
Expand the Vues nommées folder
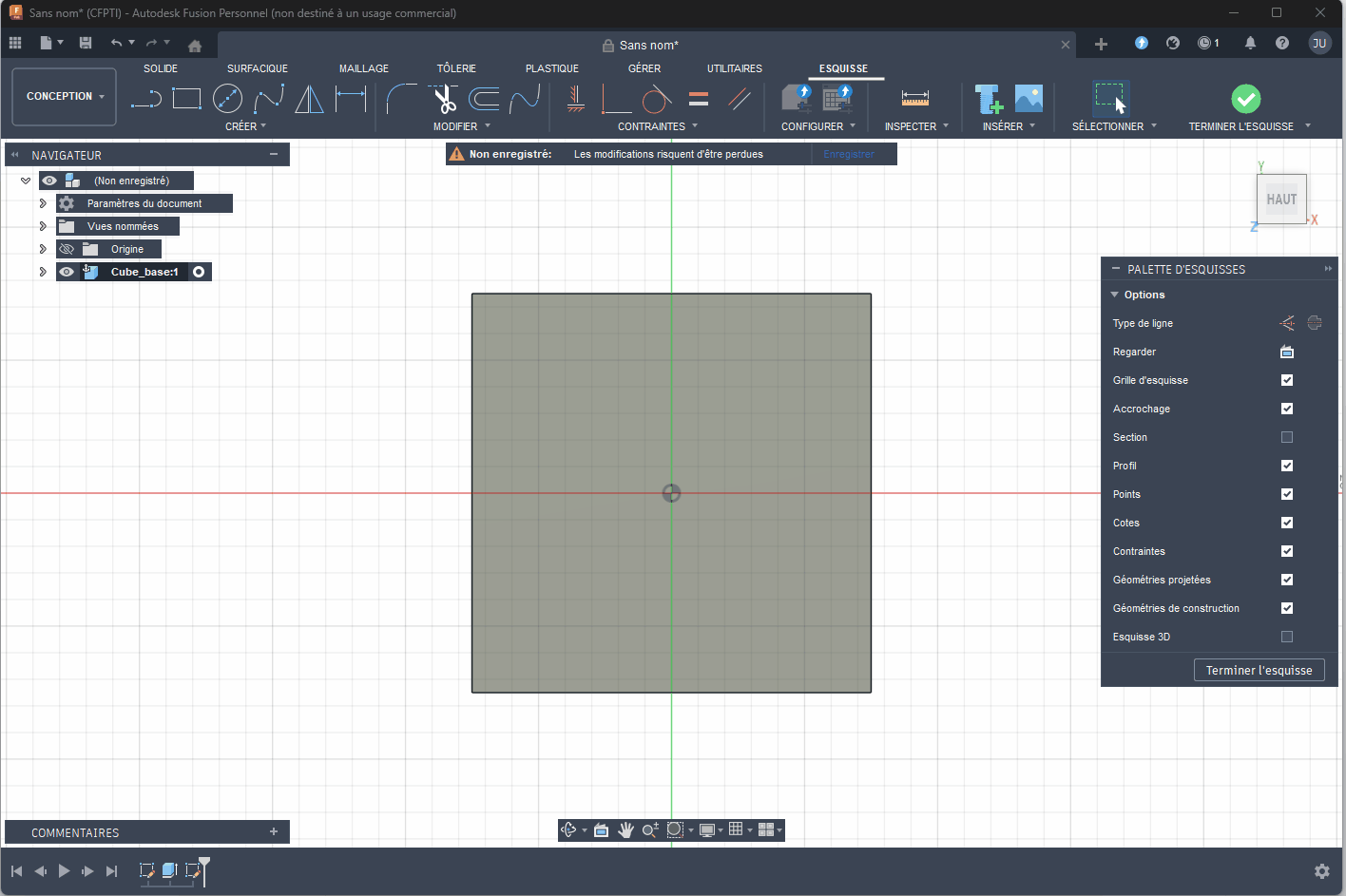tap(43, 226)
